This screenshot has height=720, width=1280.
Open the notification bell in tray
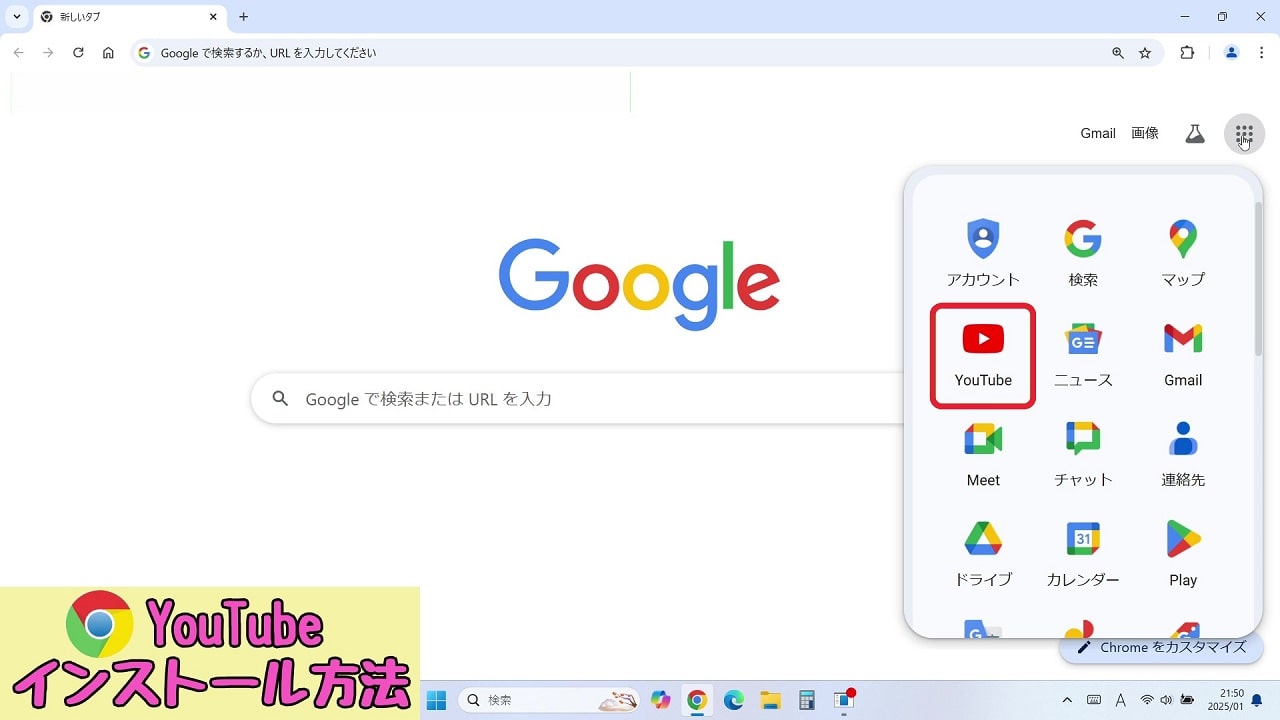pyautogui.click(x=1257, y=700)
